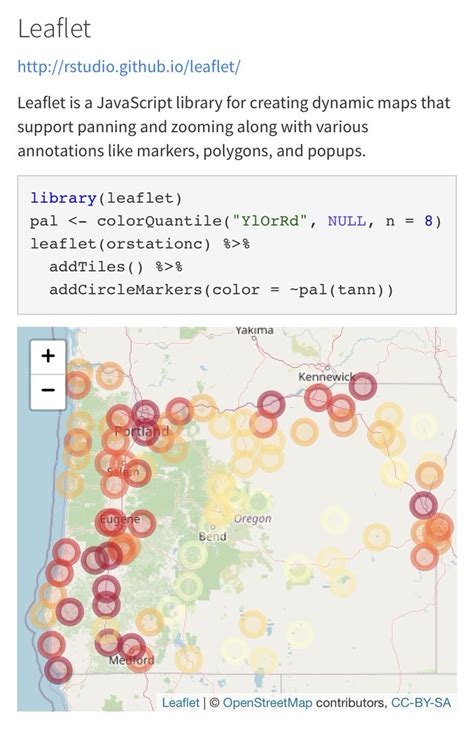Click the Kennewick city label
Viewport: 474px width, 731px height.
[326, 377]
